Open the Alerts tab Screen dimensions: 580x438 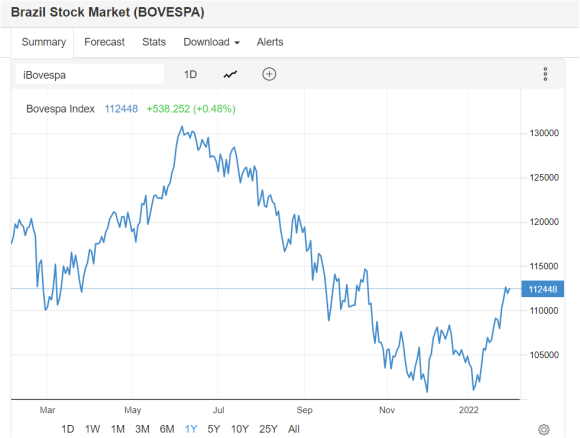(270, 42)
